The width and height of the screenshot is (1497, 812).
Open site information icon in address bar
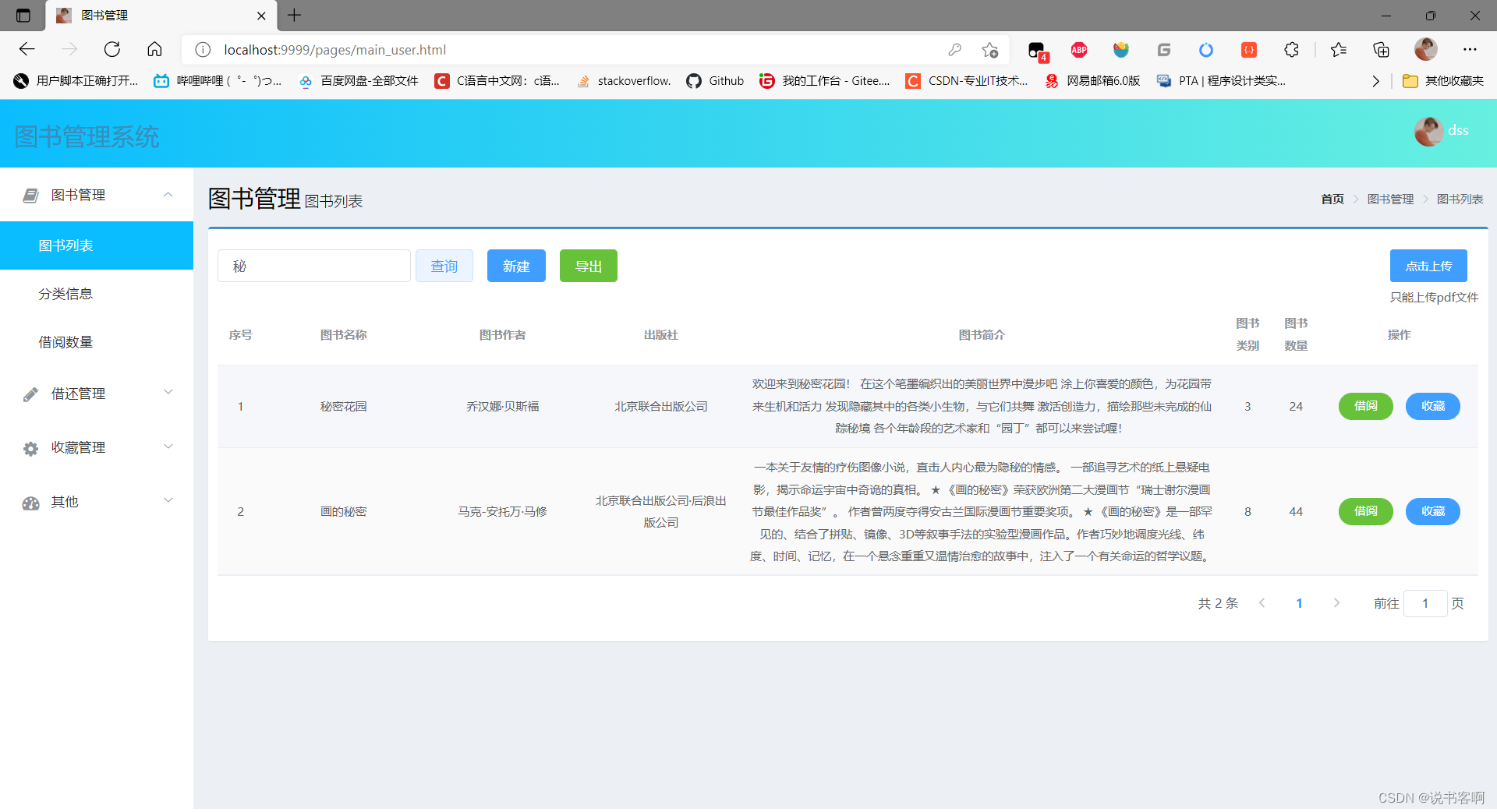click(203, 50)
